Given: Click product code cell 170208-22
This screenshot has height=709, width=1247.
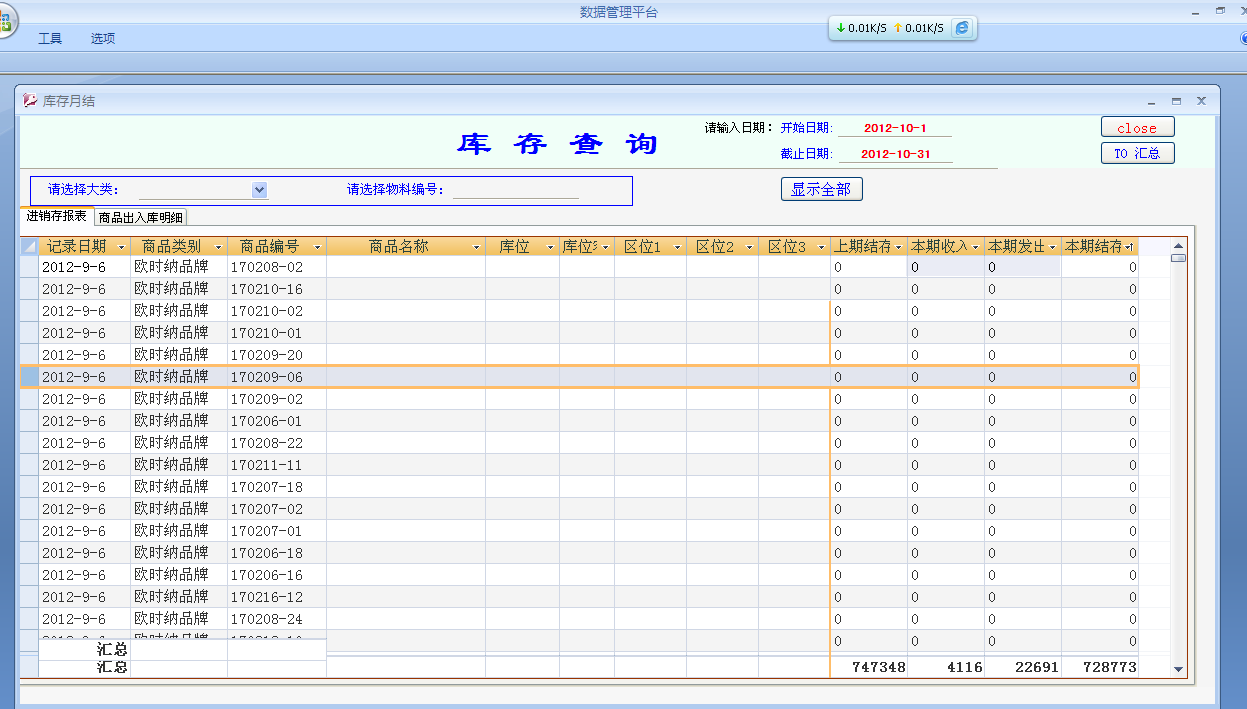Looking at the screenshot, I should click(277, 443).
